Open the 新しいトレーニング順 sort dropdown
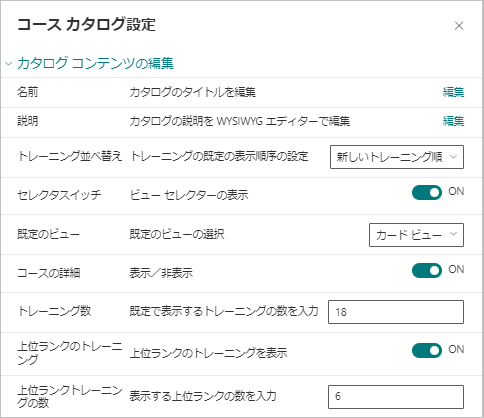 click(x=397, y=157)
